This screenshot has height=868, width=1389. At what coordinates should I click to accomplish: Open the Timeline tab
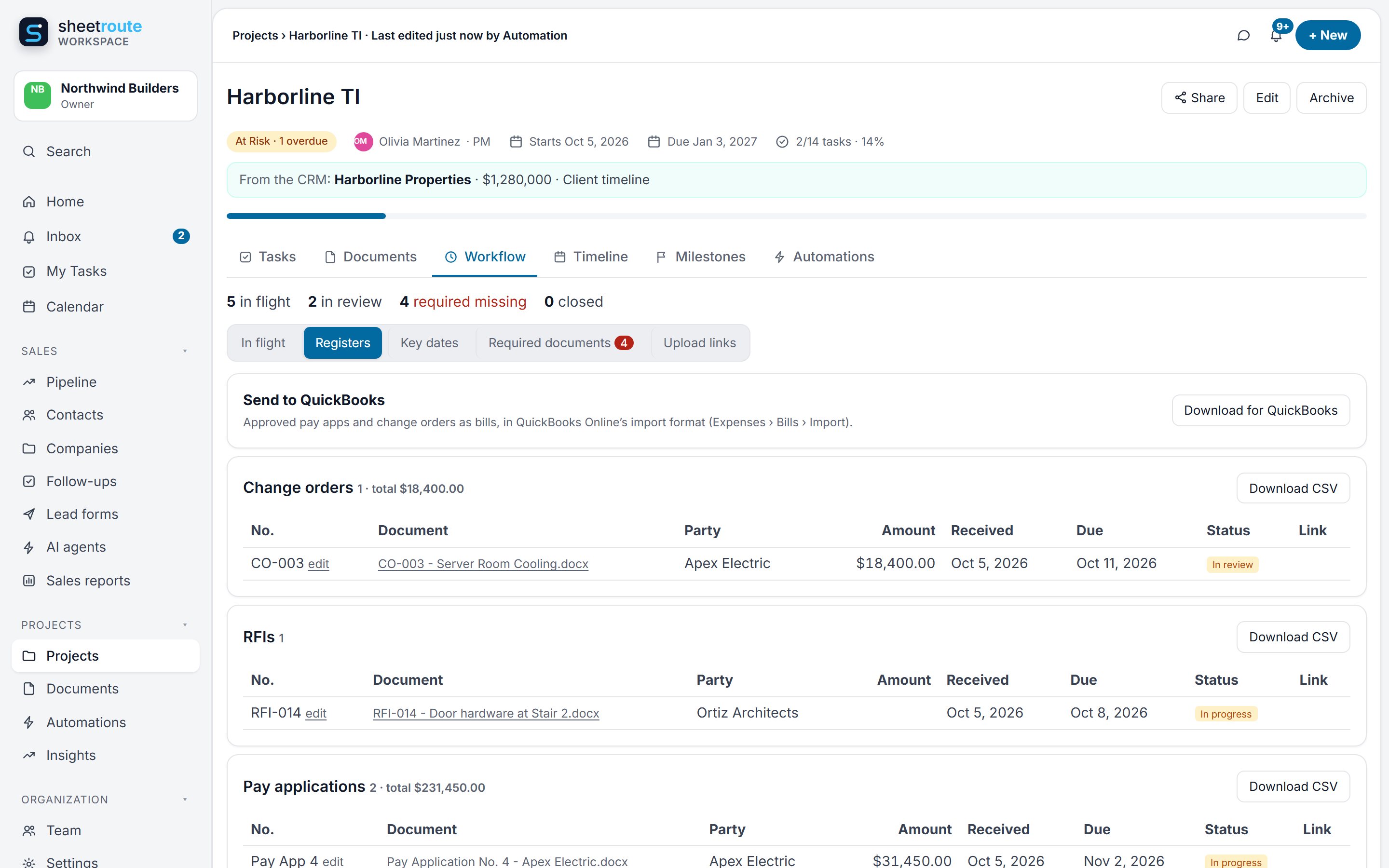coord(591,257)
